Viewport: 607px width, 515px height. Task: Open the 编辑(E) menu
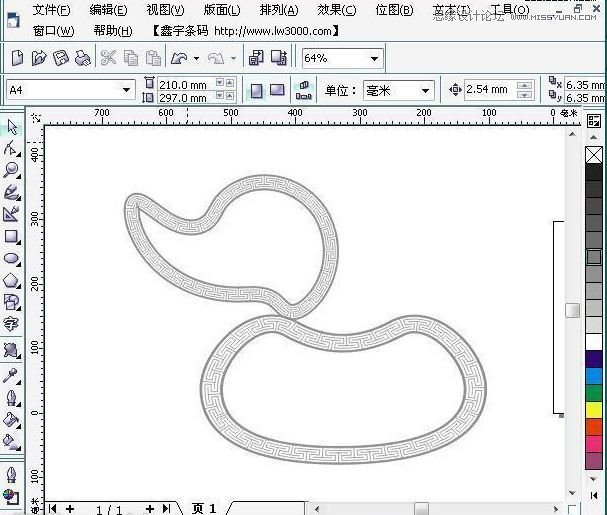click(108, 10)
